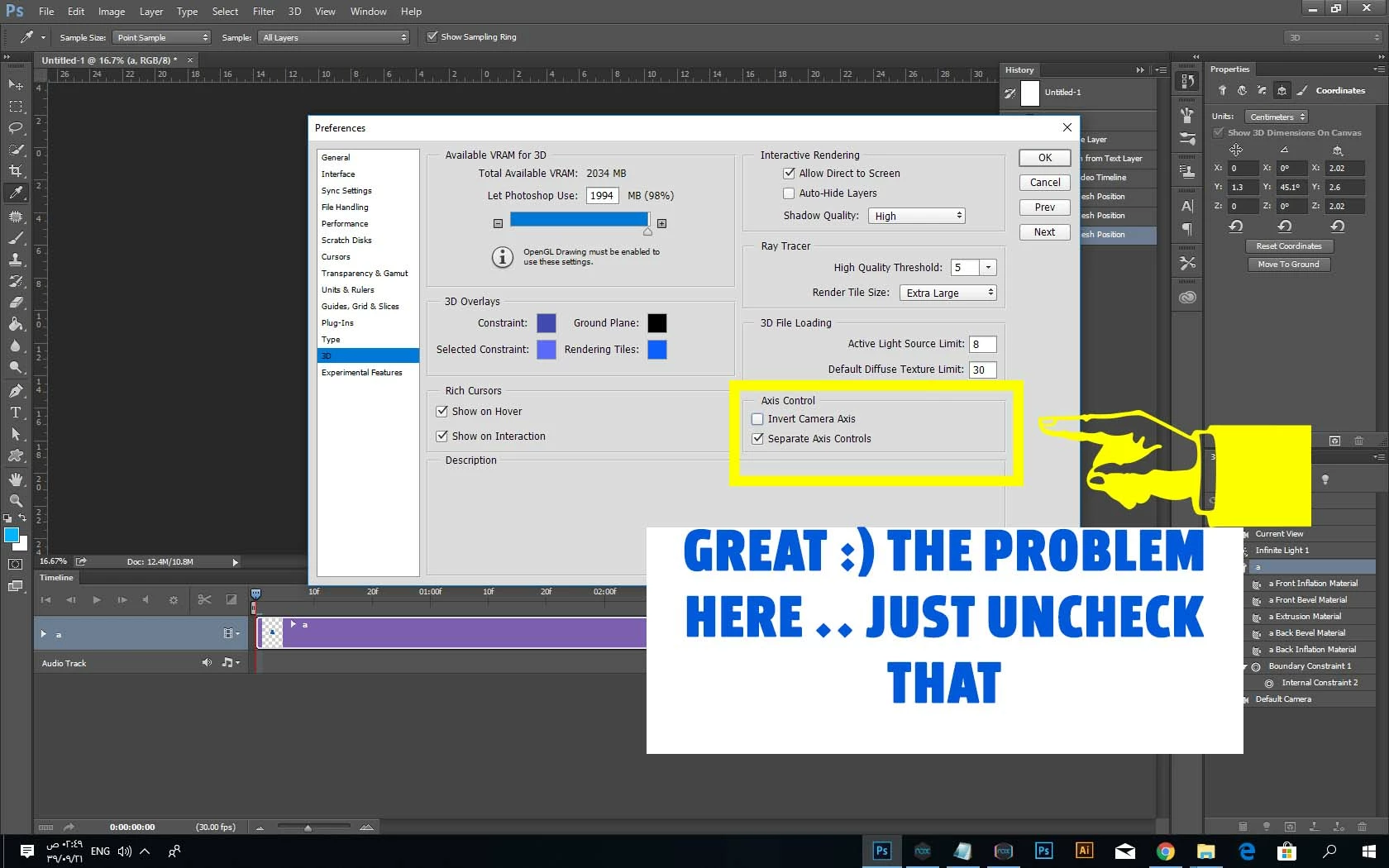This screenshot has height=868, width=1389.
Task: Mute audio track speaker icon
Action: (x=207, y=662)
